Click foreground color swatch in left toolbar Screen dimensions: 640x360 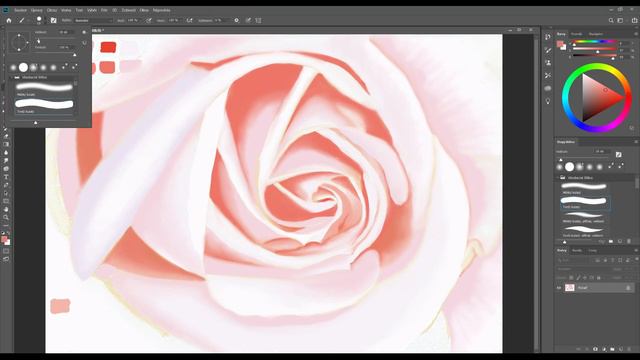pos(4,239)
